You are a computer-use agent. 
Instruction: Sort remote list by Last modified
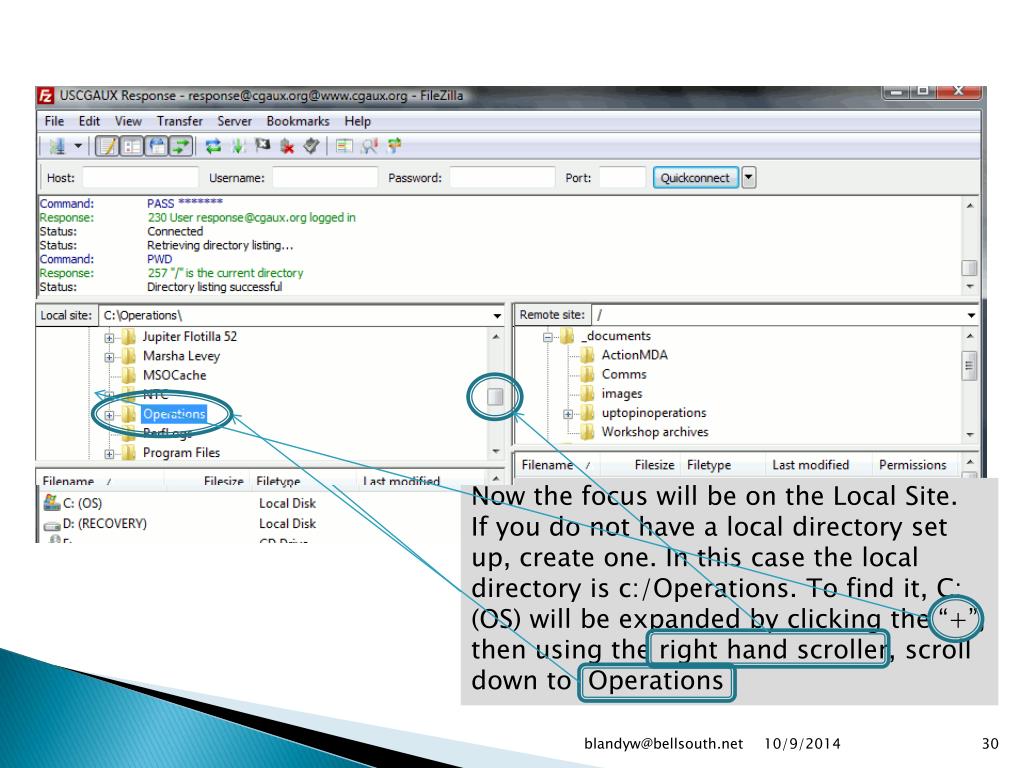[x=810, y=465]
